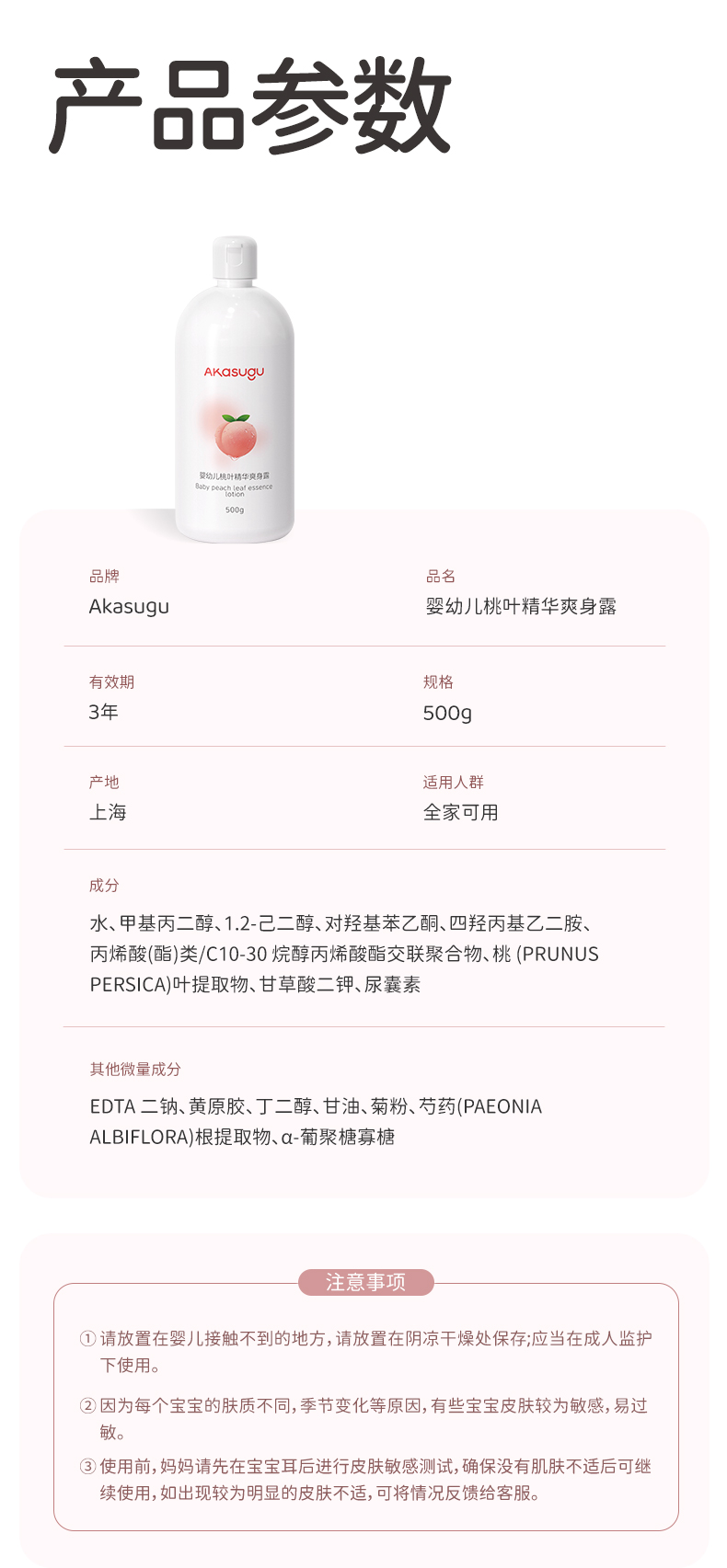Click the 500g specification value
Screen dimensions: 727x1568
tap(447, 713)
